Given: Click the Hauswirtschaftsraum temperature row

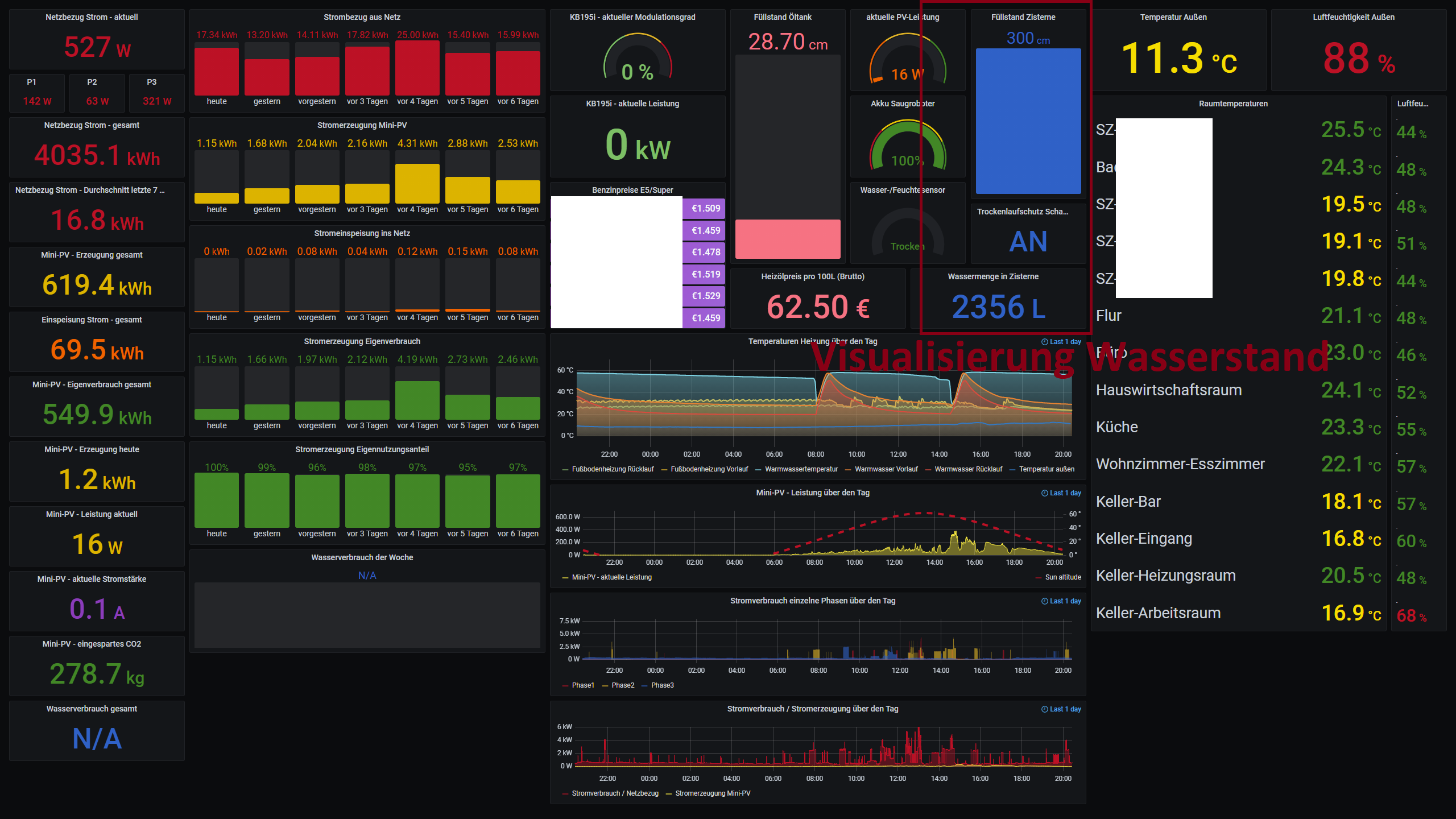Looking at the screenshot, I should click(x=1239, y=390).
